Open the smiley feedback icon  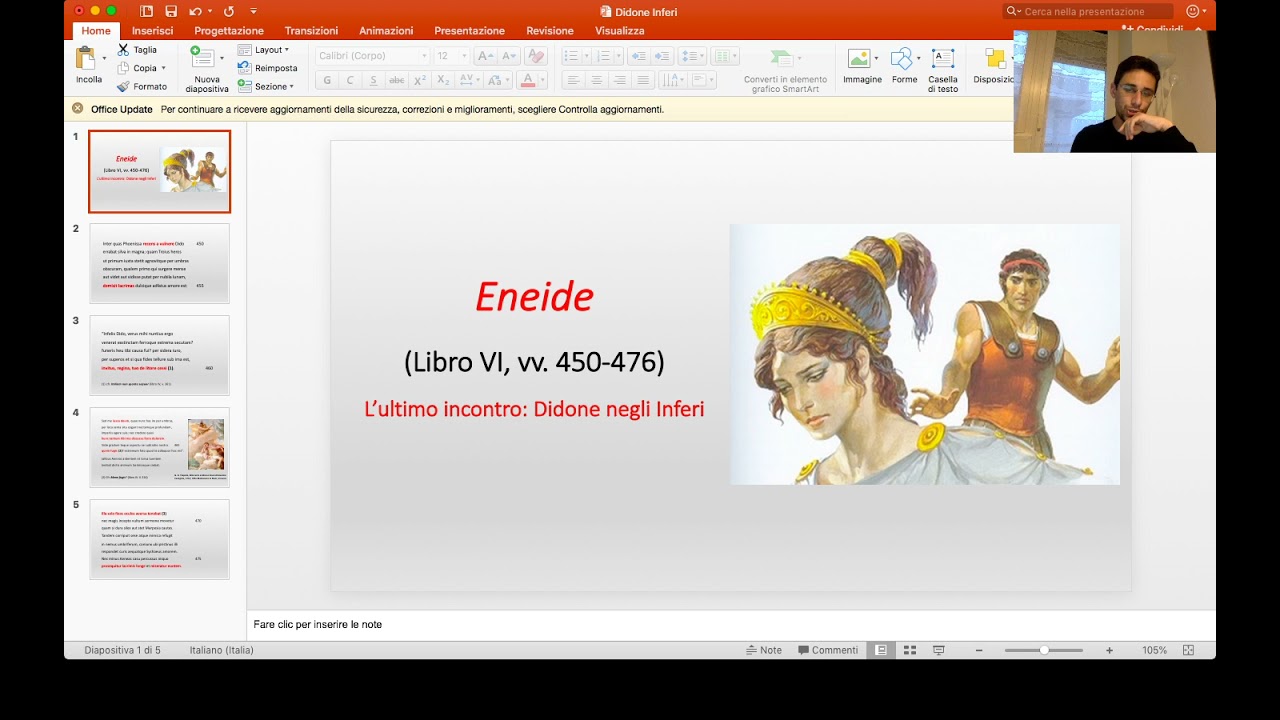pyautogui.click(x=1192, y=11)
